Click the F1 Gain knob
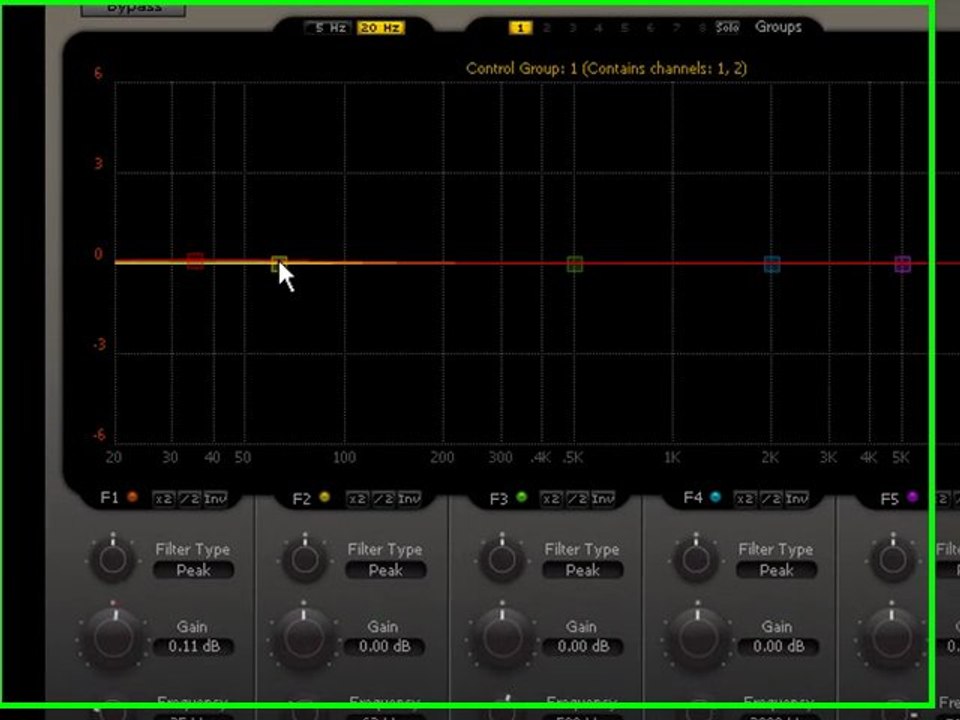Screen dimensions: 960x720 click(113, 638)
